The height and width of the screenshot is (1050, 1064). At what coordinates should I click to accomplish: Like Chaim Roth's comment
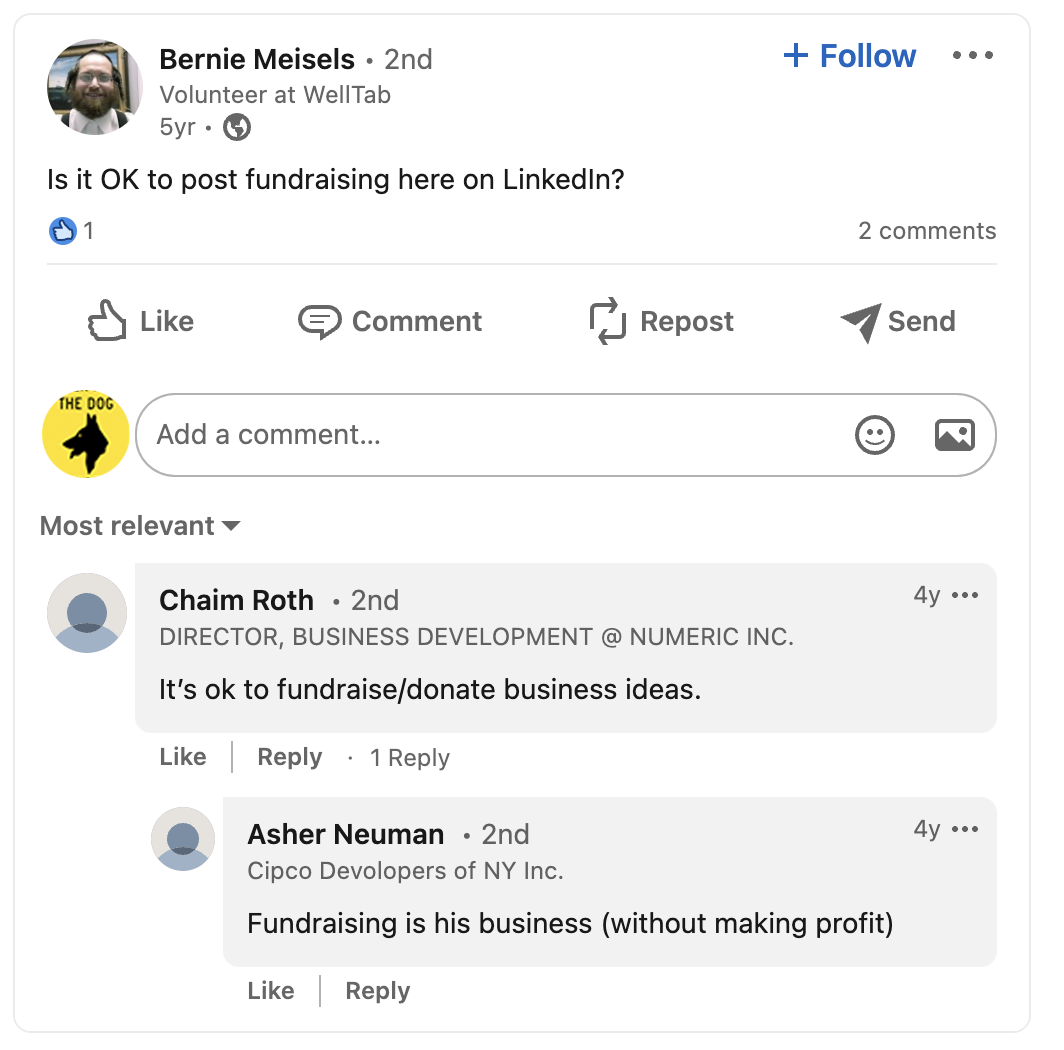tap(183, 757)
